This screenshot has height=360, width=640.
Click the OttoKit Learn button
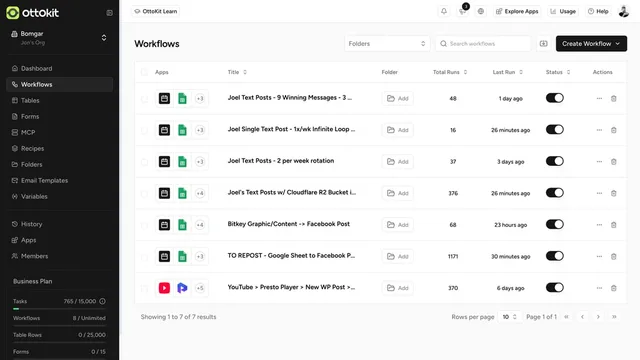coord(156,11)
